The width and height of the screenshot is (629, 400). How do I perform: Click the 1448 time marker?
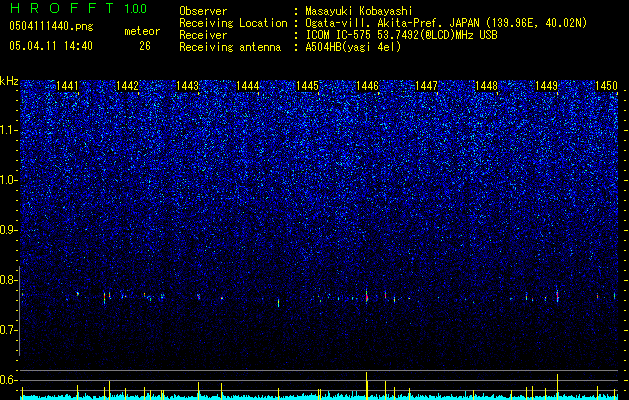pos(487,85)
